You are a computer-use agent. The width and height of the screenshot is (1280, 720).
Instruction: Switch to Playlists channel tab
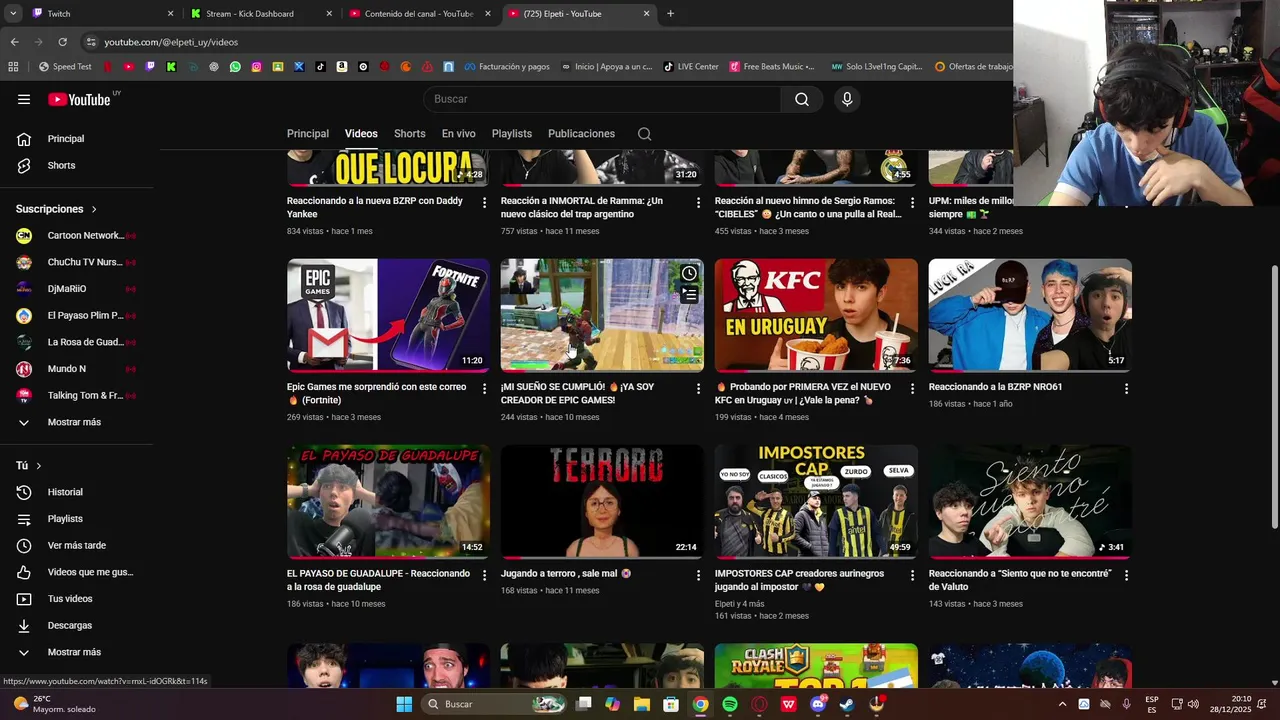tap(512, 134)
